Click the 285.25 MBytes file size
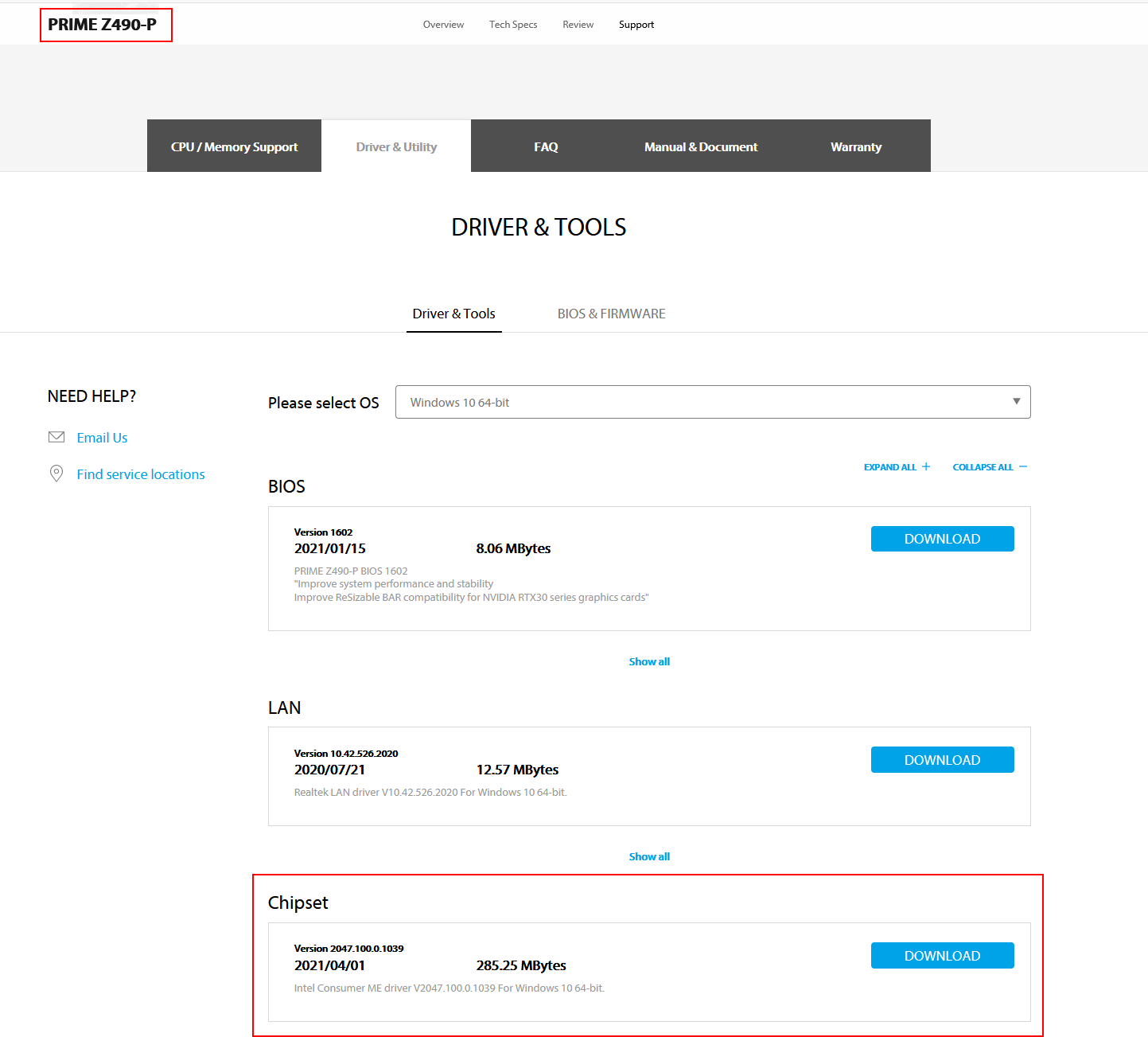This screenshot has width=1148, height=1037. [521, 965]
